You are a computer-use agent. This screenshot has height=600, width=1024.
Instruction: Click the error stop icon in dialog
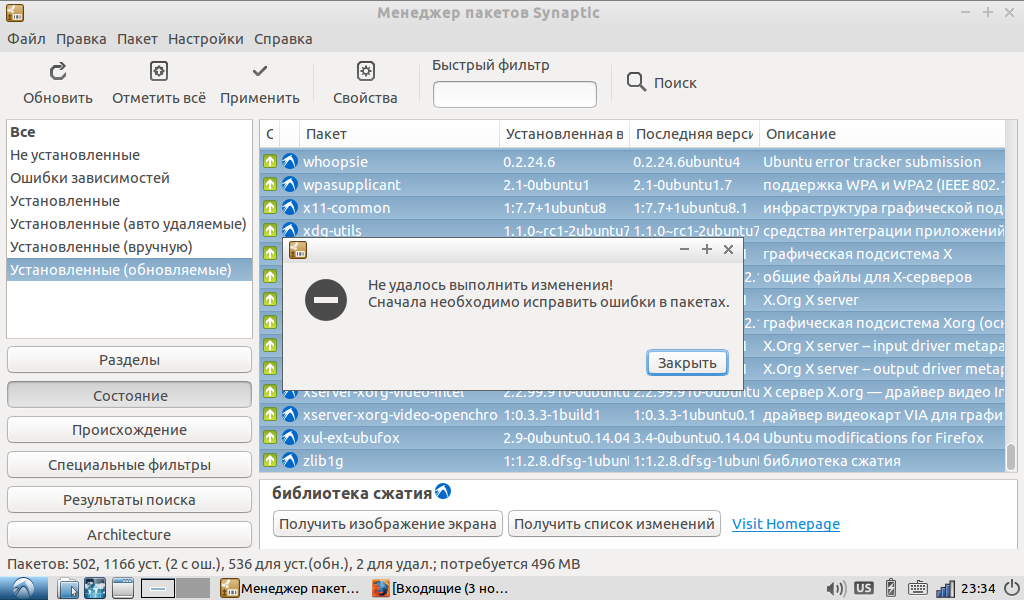326,300
